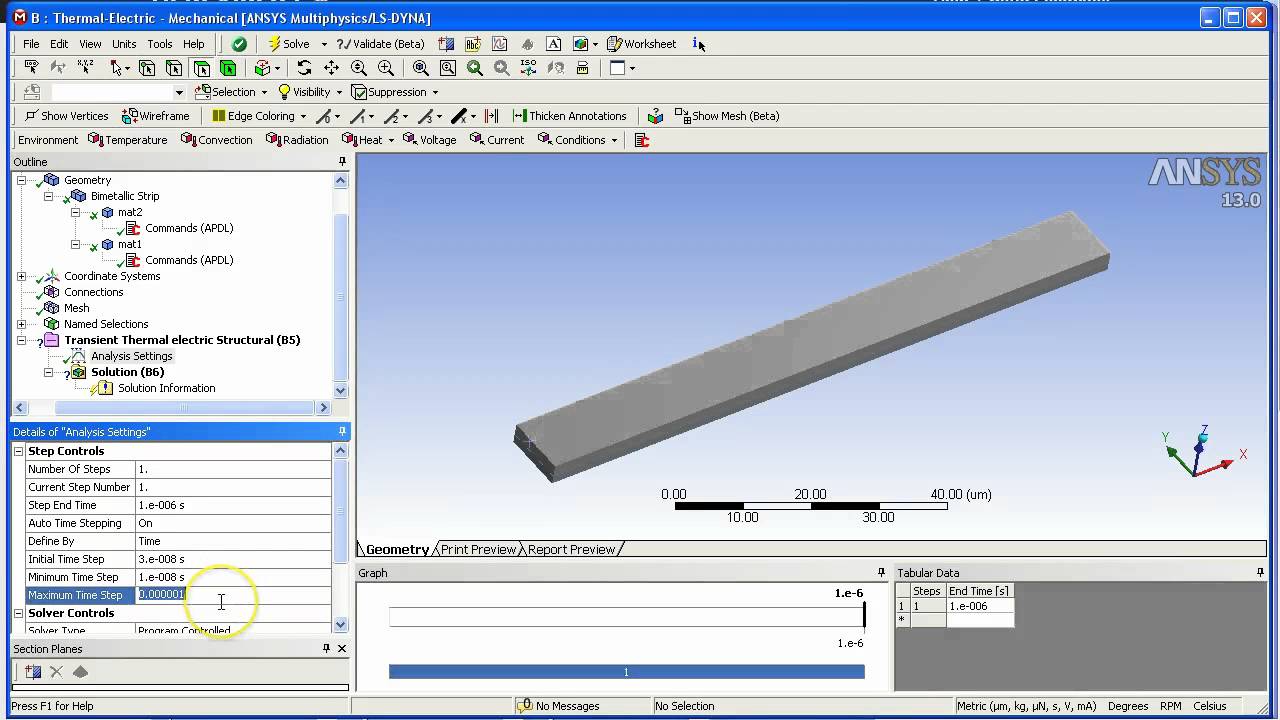Click the Commands icon in Environment toolbar
The image size is (1280, 720).
642,140
